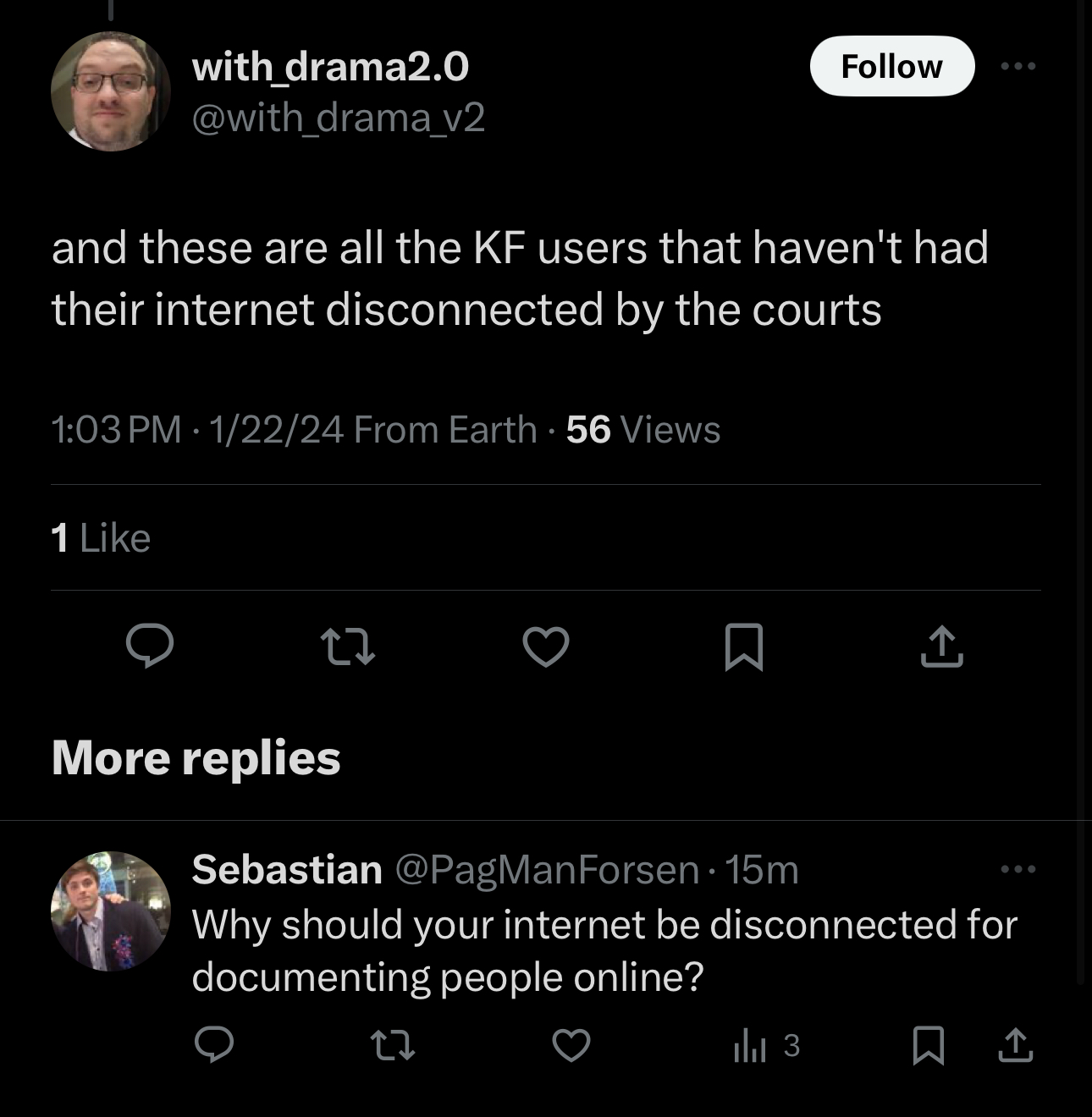The width and height of the screenshot is (1092, 1117).
Task: Repost the main tweet about KF users
Action: tap(348, 647)
